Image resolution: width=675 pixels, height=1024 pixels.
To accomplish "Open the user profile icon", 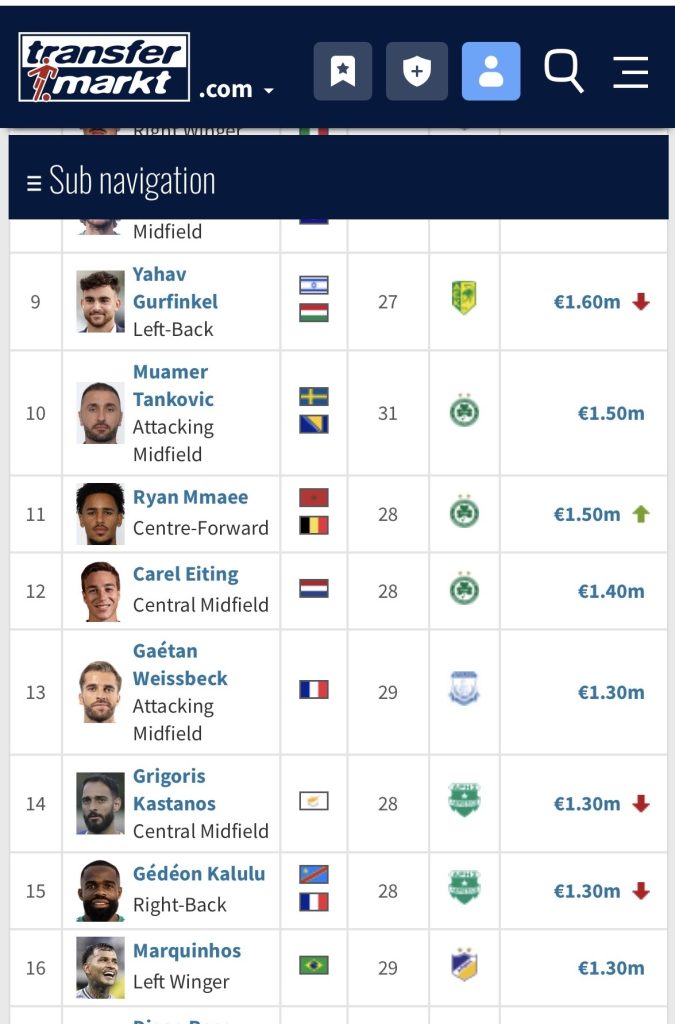I will 490,71.
